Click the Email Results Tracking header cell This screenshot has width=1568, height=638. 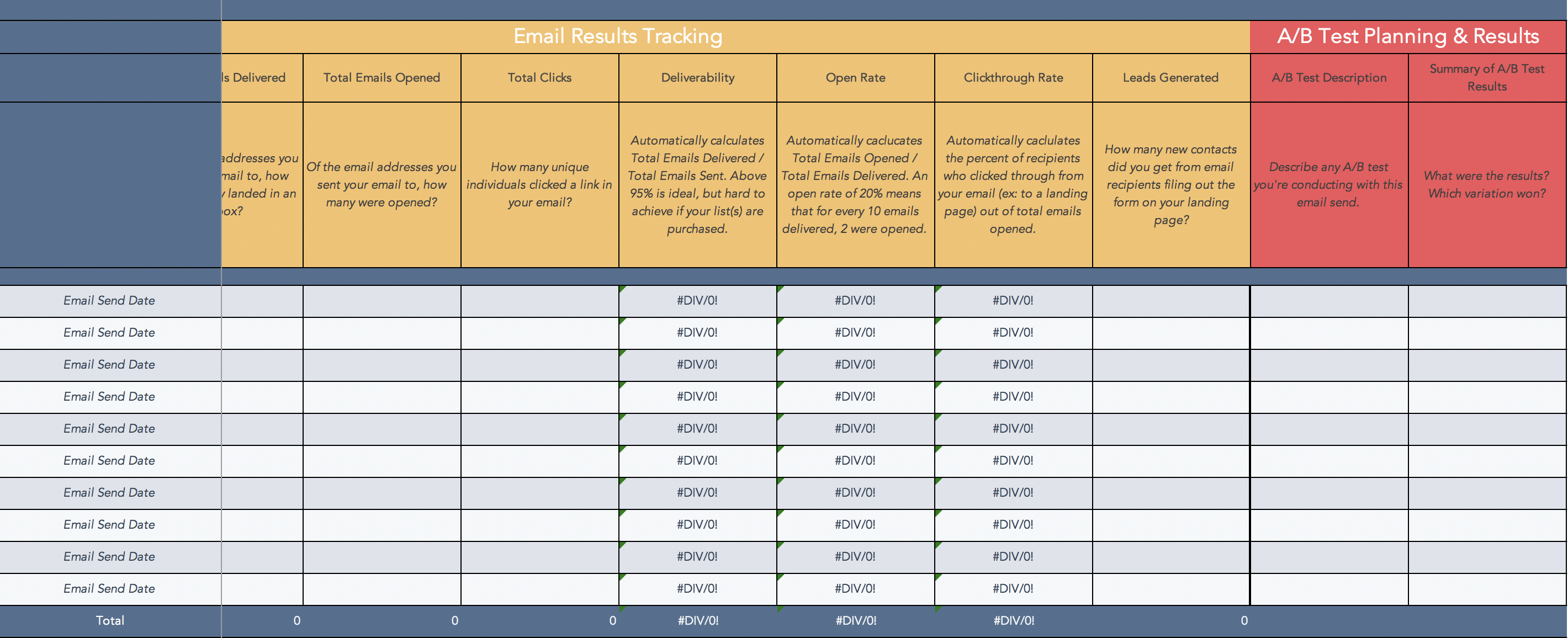[617, 36]
